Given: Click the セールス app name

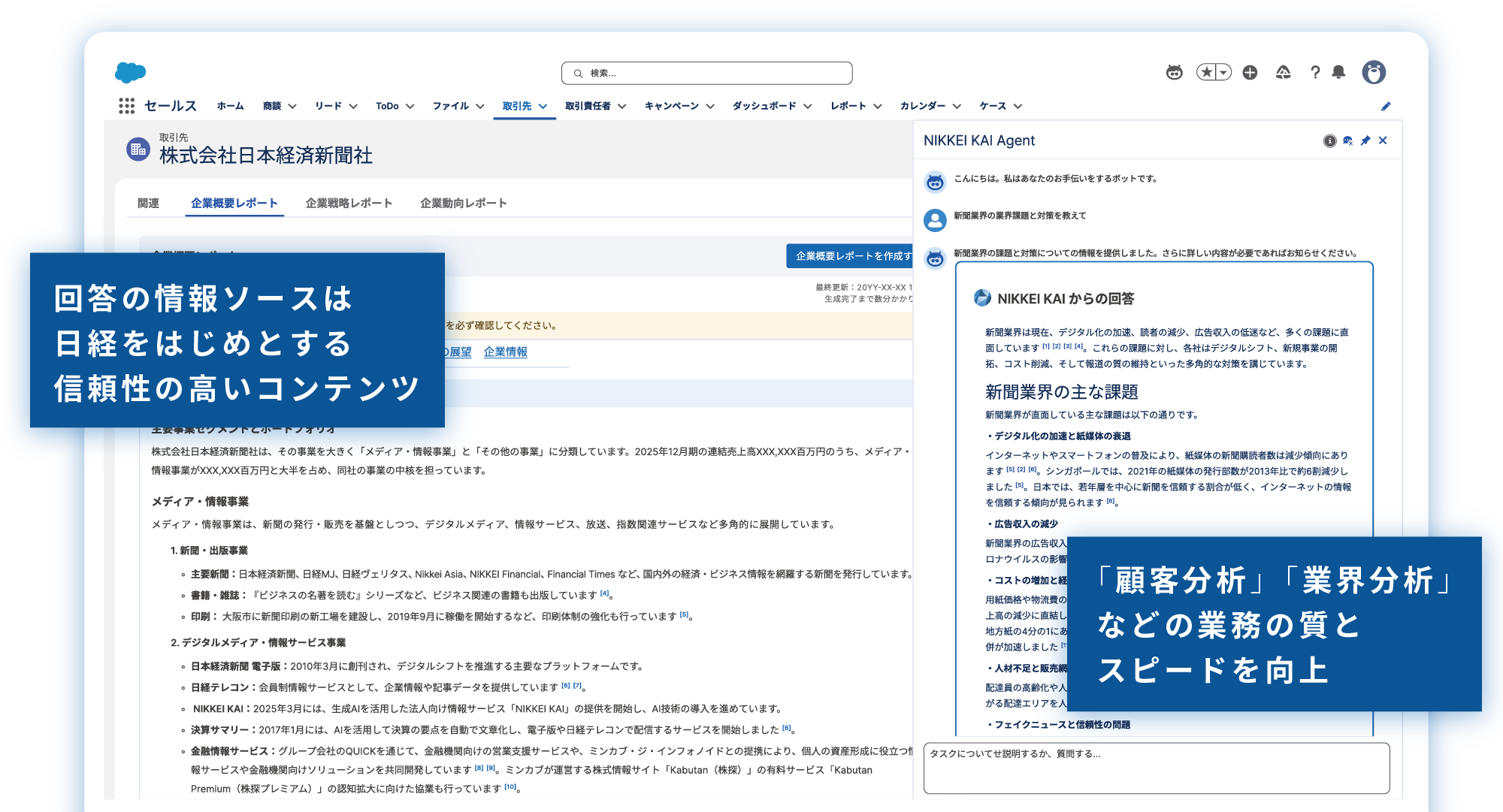Looking at the screenshot, I should (x=171, y=106).
